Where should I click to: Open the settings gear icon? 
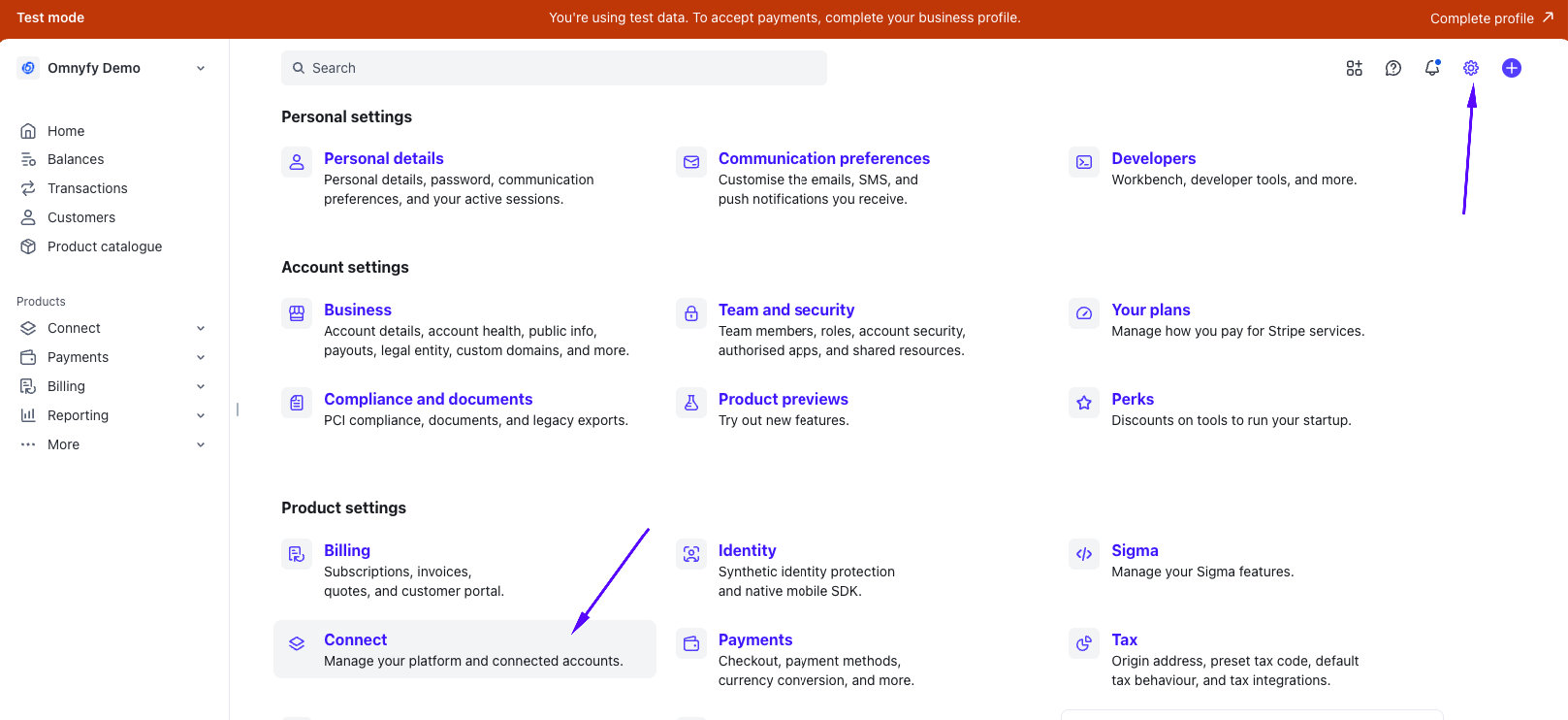pos(1471,68)
